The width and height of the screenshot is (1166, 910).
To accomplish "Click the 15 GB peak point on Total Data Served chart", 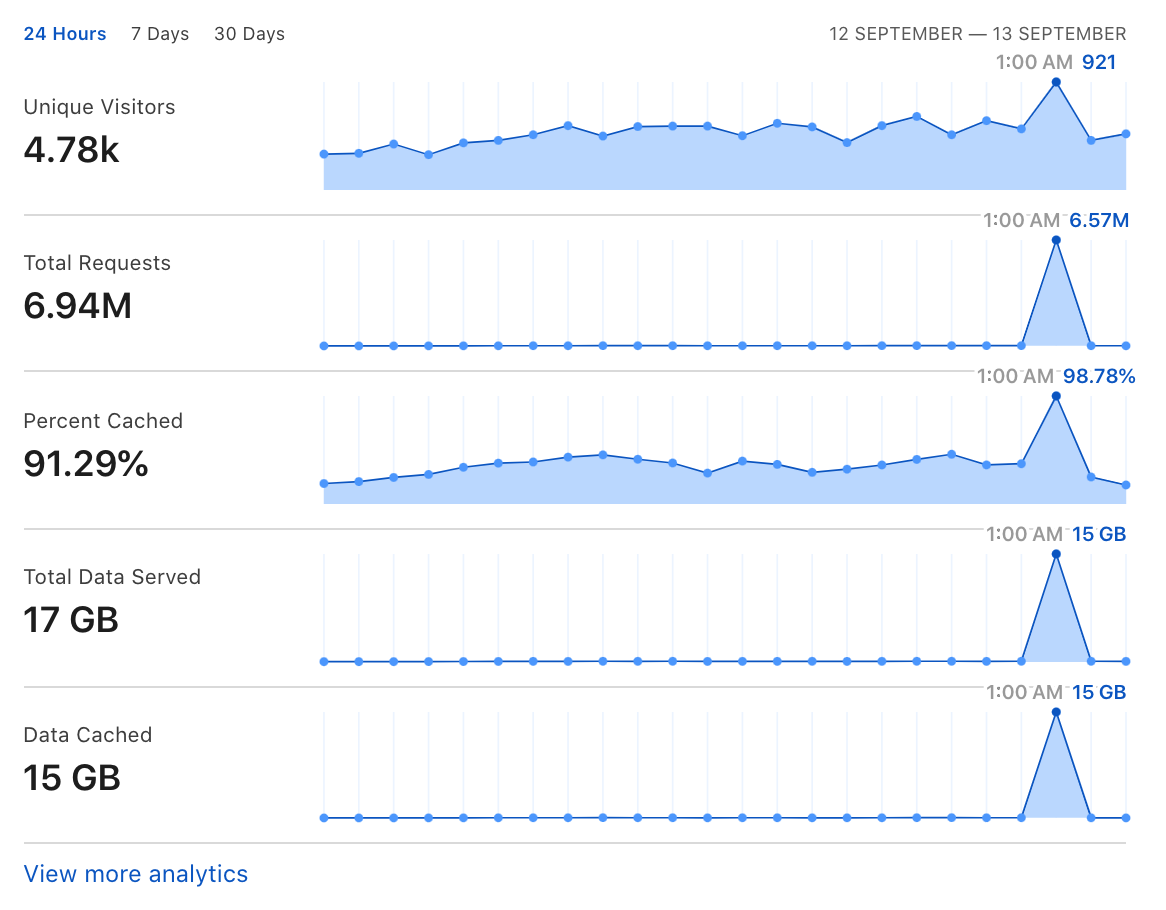I will click(x=1056, y=554).
